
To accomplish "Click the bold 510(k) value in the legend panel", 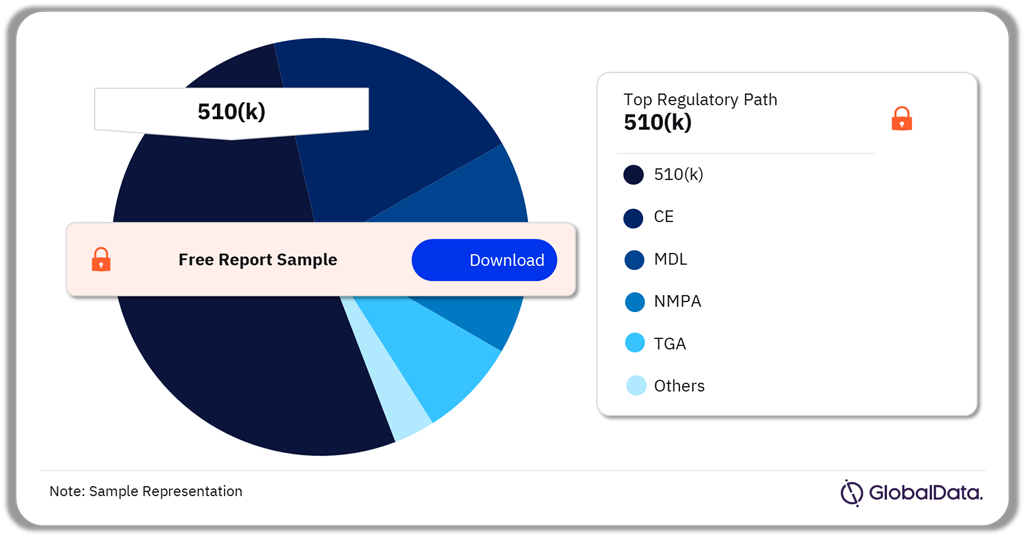I will click(x=657, y=122).
